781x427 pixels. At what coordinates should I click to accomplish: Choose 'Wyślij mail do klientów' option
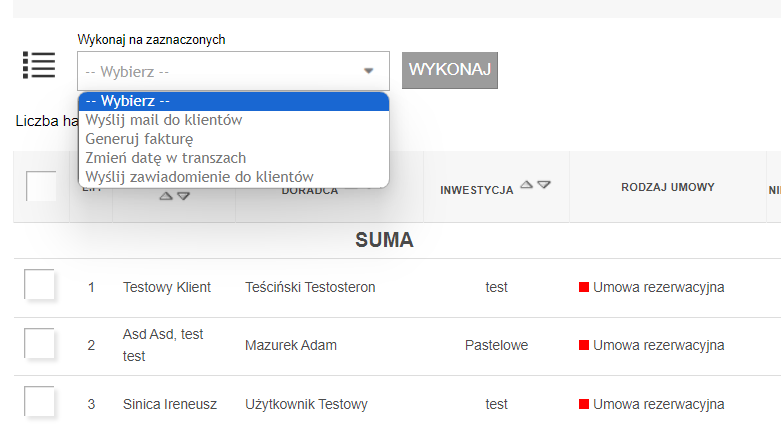coord(234,120)
